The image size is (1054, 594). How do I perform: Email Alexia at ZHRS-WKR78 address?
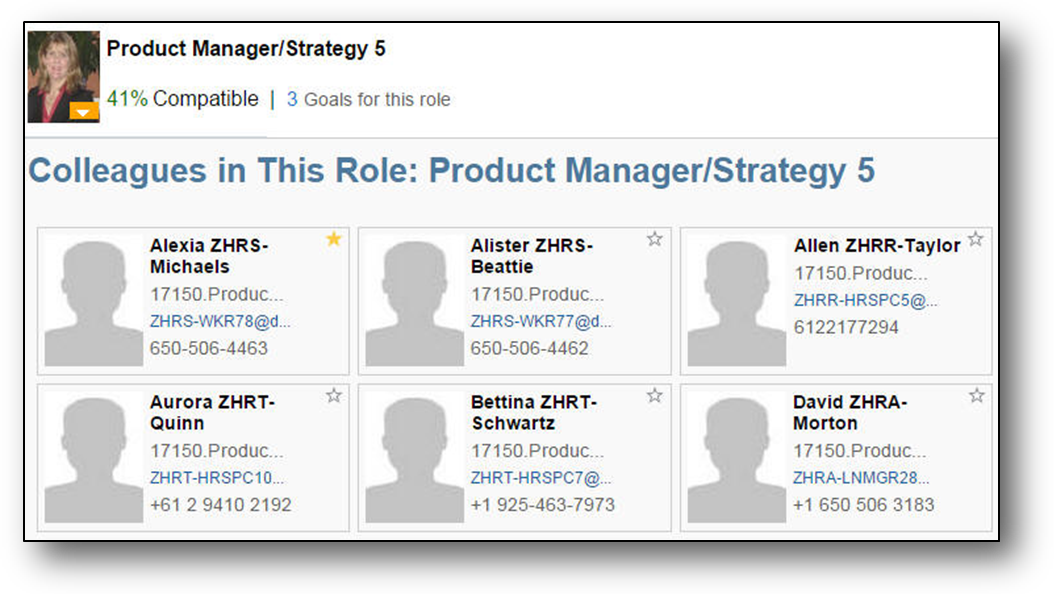pyautogui.click(x=220, y=322)
